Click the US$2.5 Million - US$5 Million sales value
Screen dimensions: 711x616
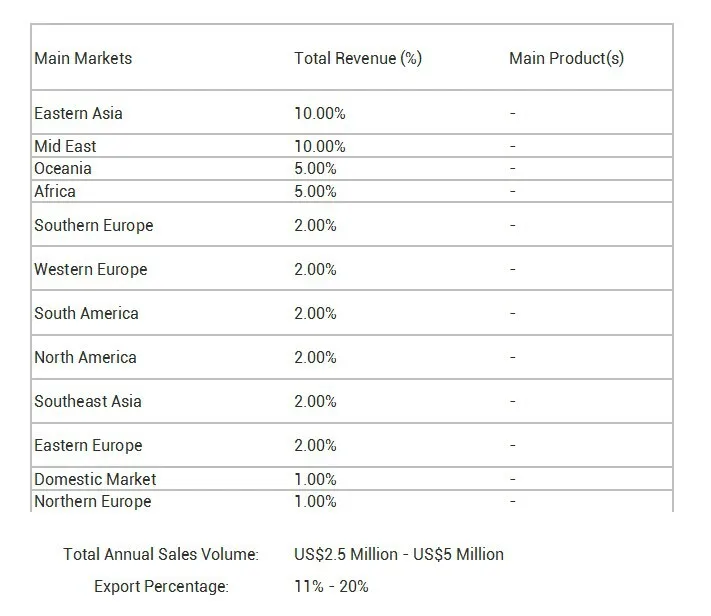click(x=399, y=554)
